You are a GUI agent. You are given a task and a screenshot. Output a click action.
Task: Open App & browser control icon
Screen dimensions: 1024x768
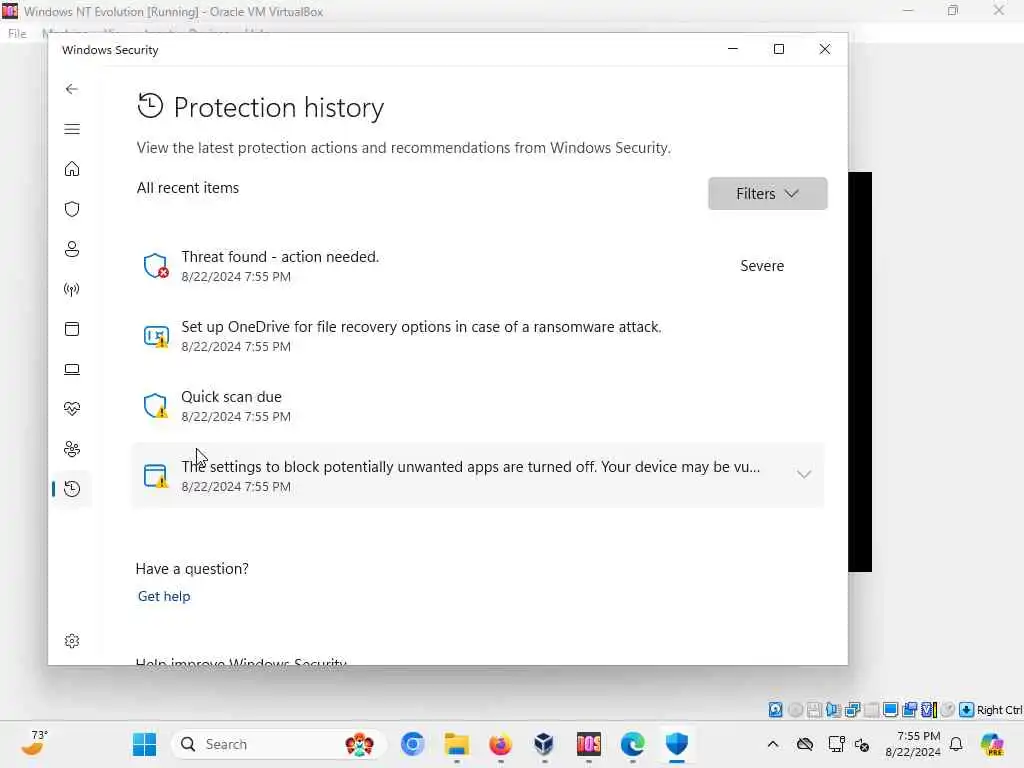72,329
